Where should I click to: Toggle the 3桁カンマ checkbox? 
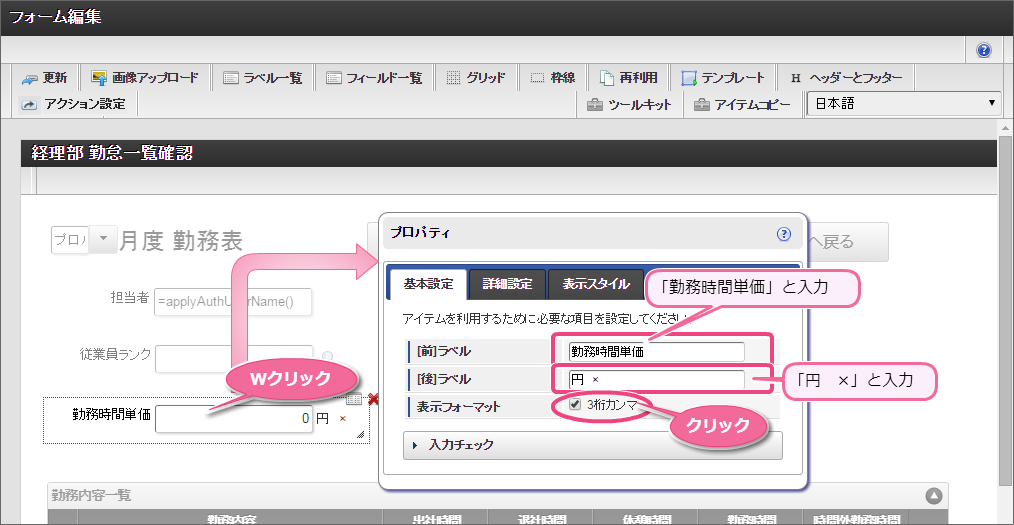point(575,405)
